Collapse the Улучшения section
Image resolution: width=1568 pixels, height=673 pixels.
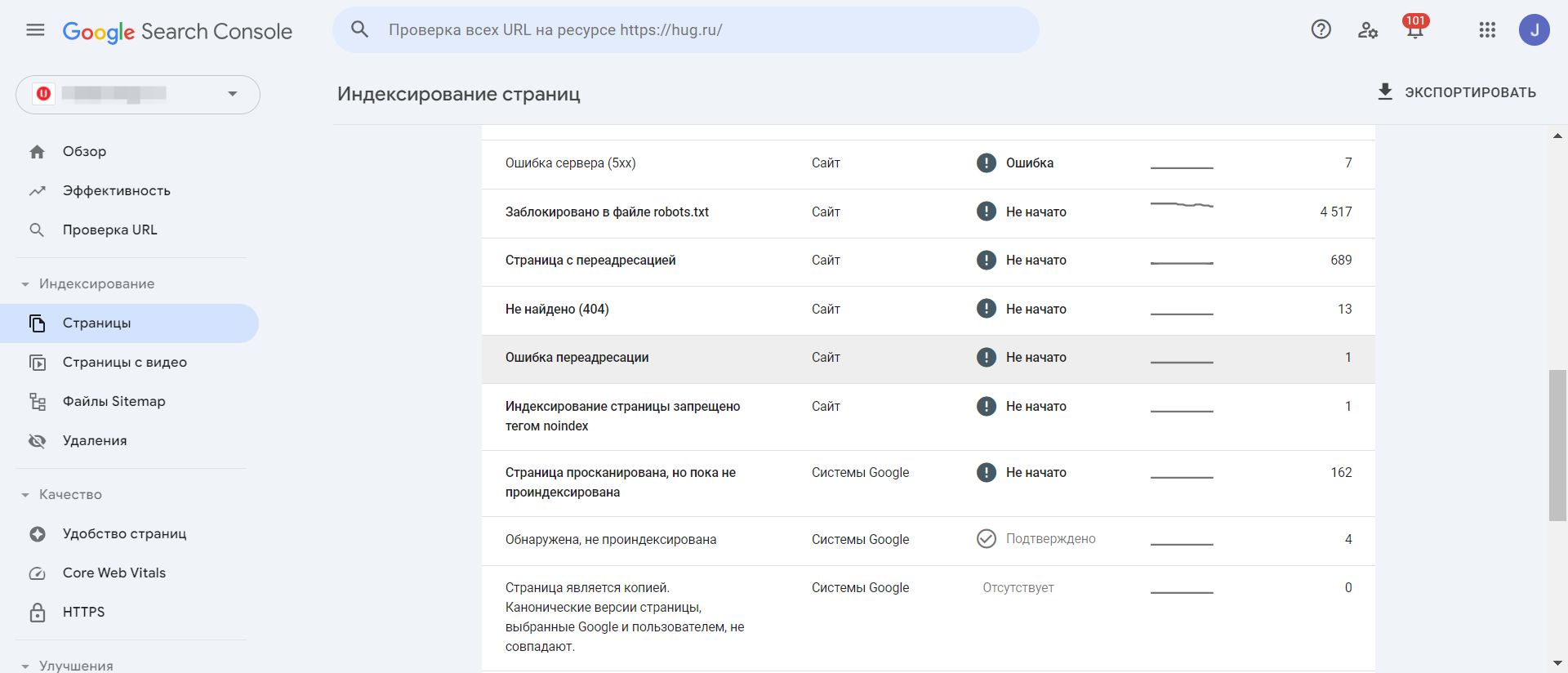[x=25, y=666]
